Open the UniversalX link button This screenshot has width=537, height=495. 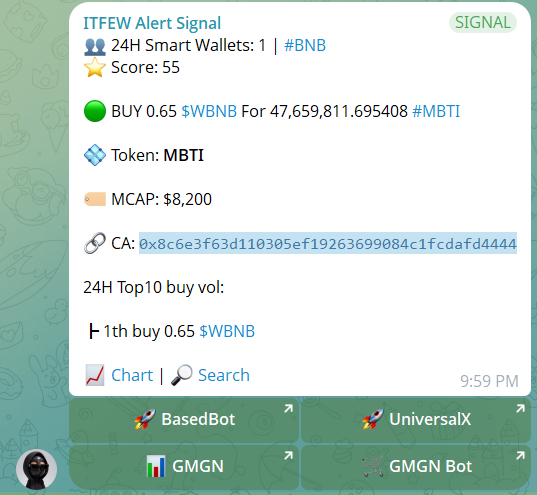[x=416, y=420]
